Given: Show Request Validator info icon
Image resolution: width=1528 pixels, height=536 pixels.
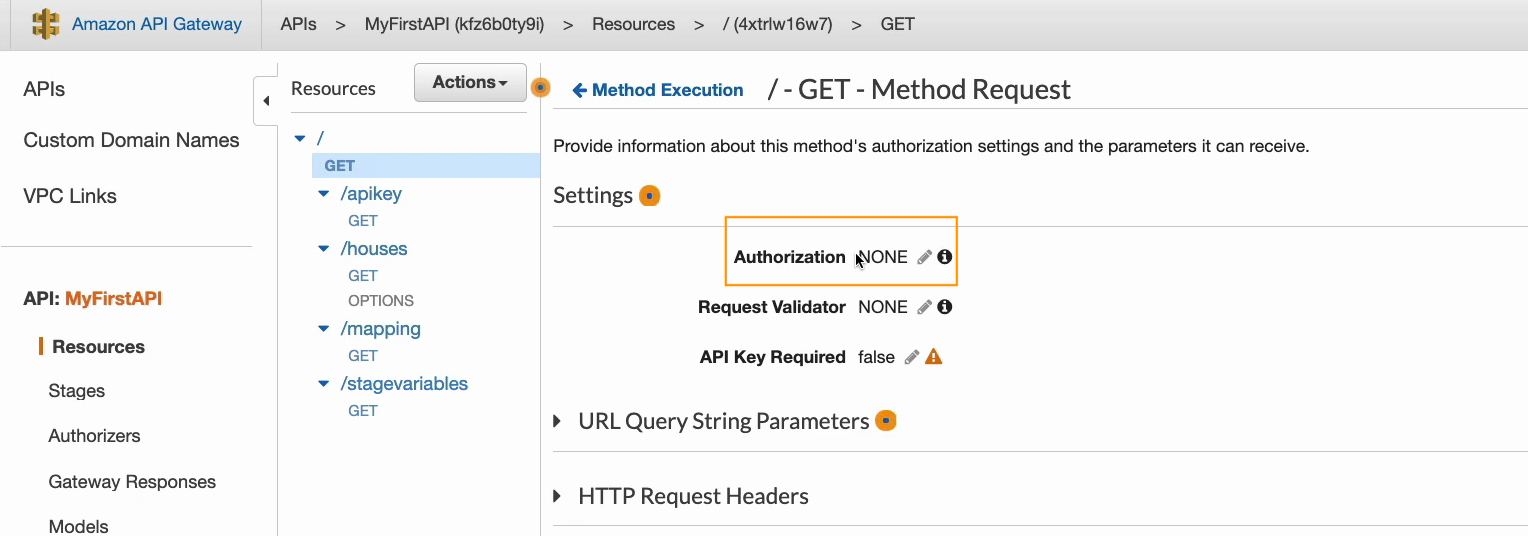Looking at the screenshot, I should coord(944,307).
